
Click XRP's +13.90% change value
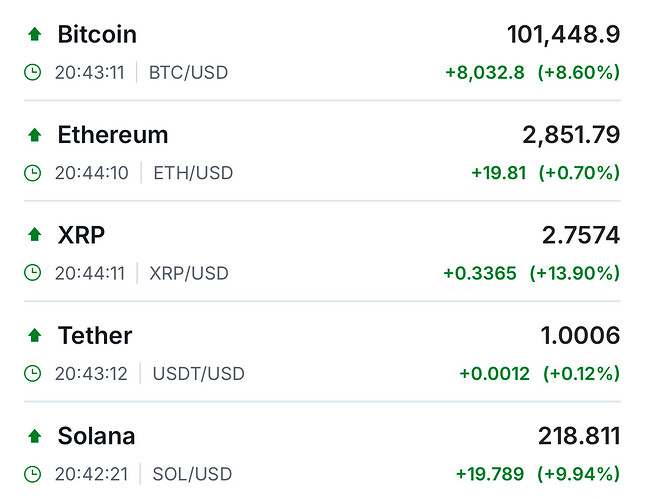click(x=579, y=273)
